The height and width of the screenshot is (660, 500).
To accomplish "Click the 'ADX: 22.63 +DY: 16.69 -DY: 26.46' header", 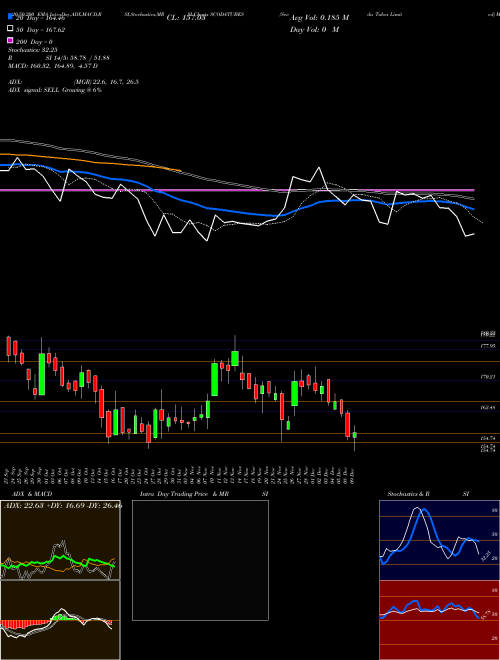I will click(63, 506).
